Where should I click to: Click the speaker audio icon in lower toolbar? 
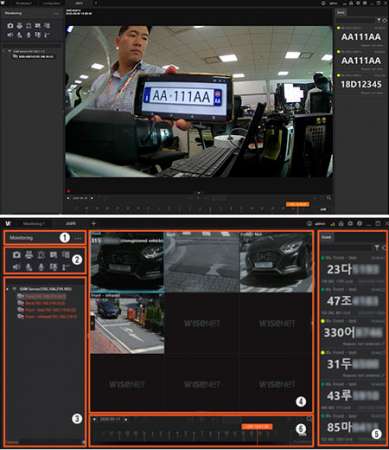tap(16, 267)
